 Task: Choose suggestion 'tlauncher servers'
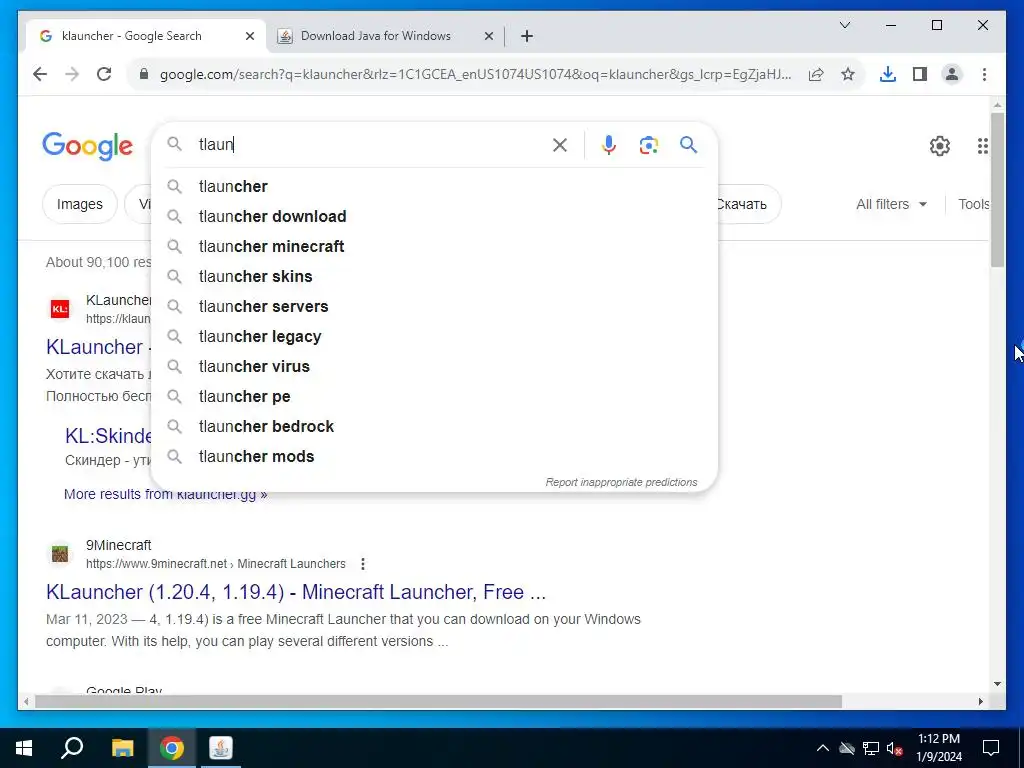(x=434, y=306)
